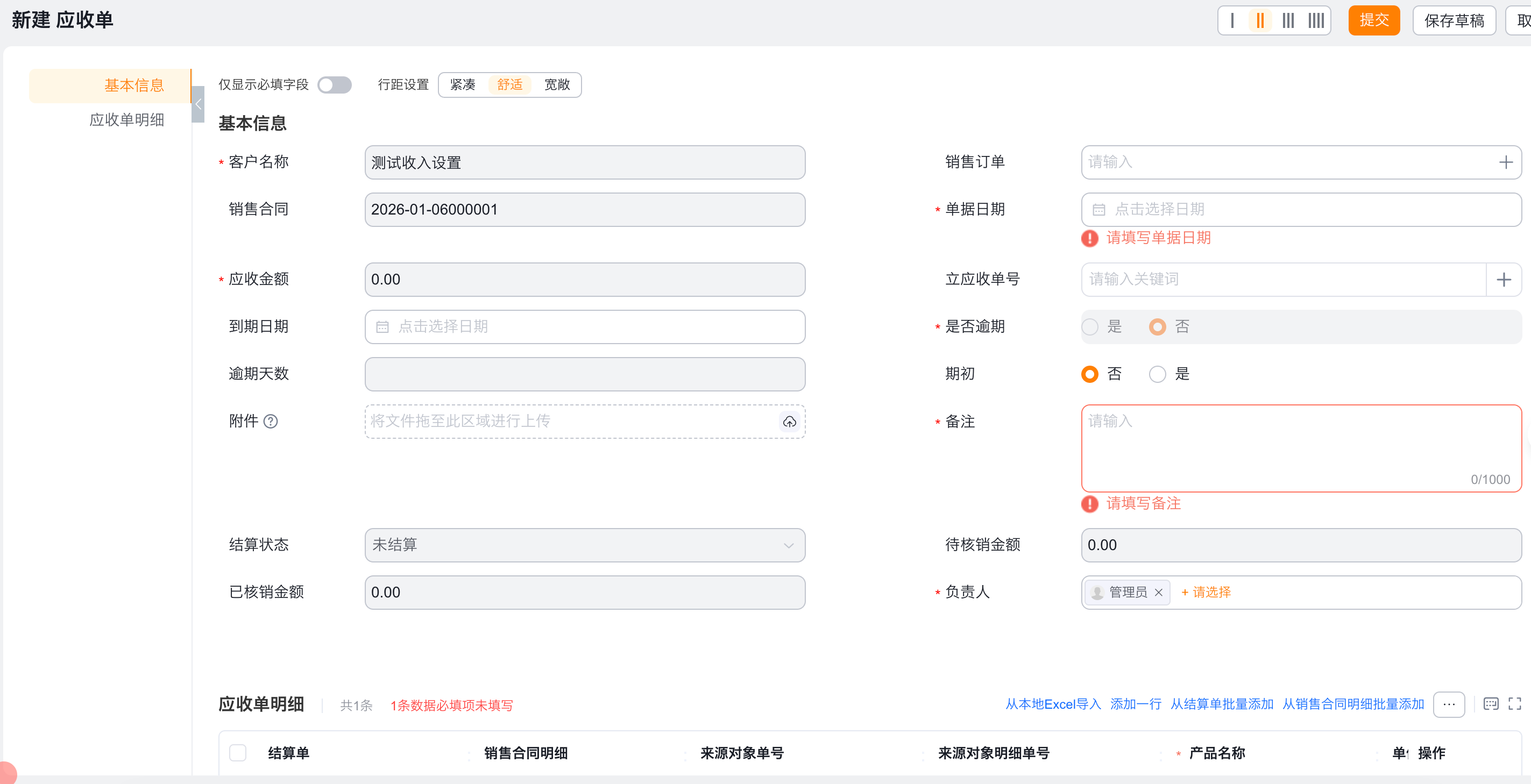This screenshot has height=784, width=1531.
Task: Click plus icon beside 立应收单号 field
Action: point(1504,280)
